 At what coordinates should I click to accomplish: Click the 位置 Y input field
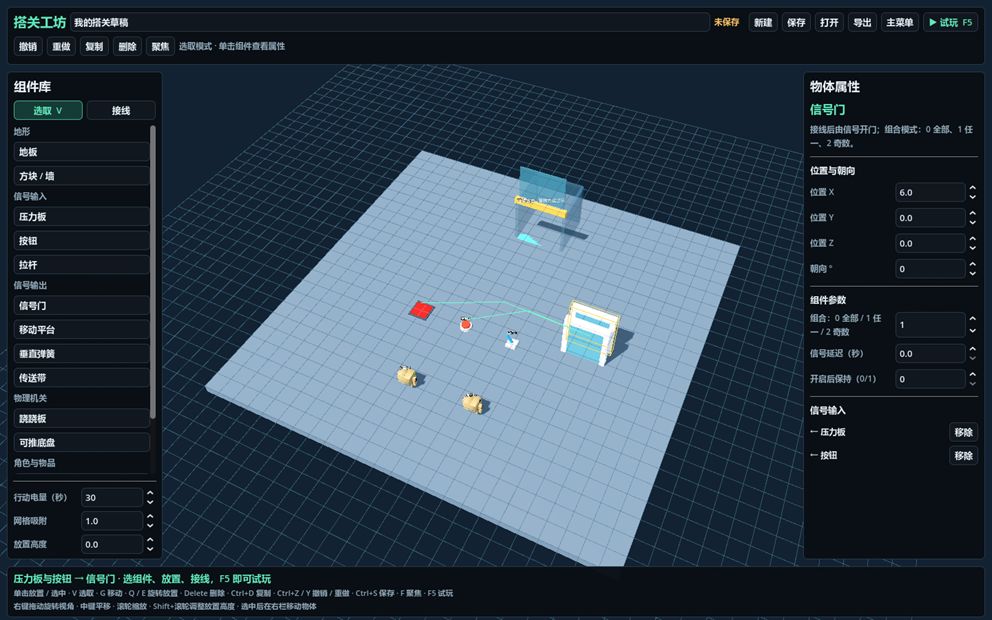click(x=931, y=218)
